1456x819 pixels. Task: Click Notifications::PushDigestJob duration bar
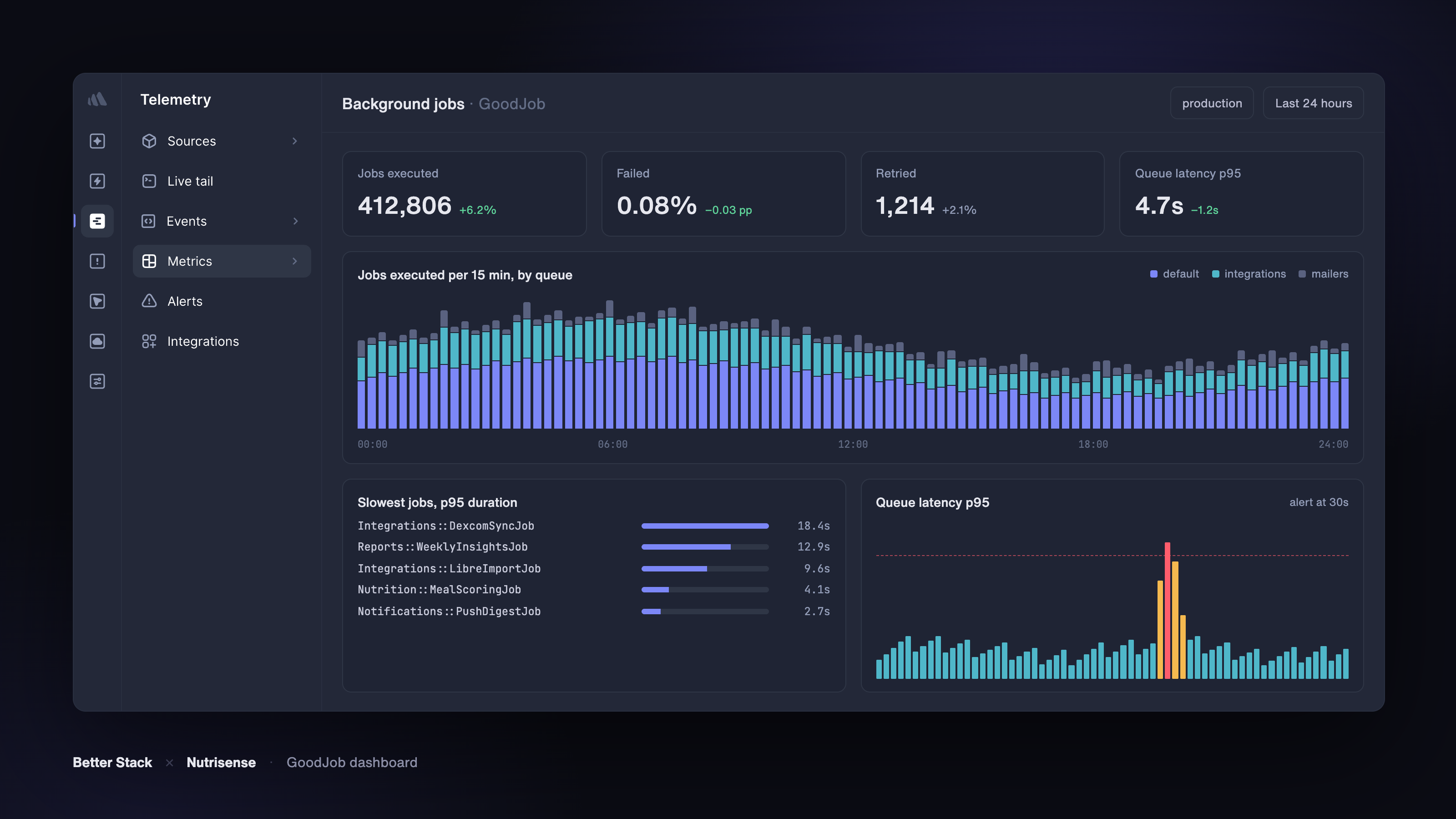[x=705, y=612]
